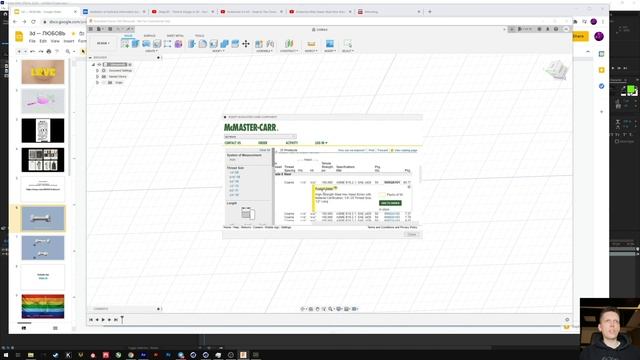Open the Fusion data panel grid icon
Screen dimensions: 640x360
pos(91,29)
